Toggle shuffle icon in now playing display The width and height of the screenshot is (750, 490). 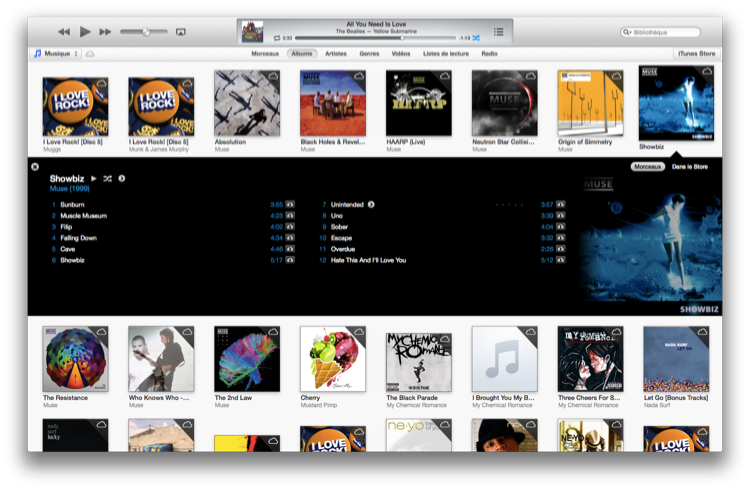pos(476,38)
